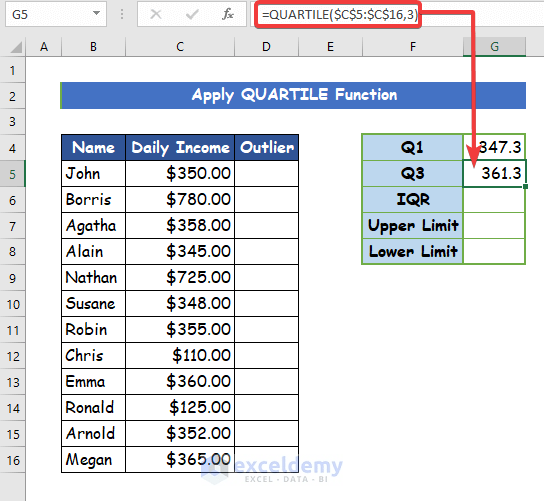
Task: Select the cell containing Robin
Action: pyautogui.click(x=93, y=330)
